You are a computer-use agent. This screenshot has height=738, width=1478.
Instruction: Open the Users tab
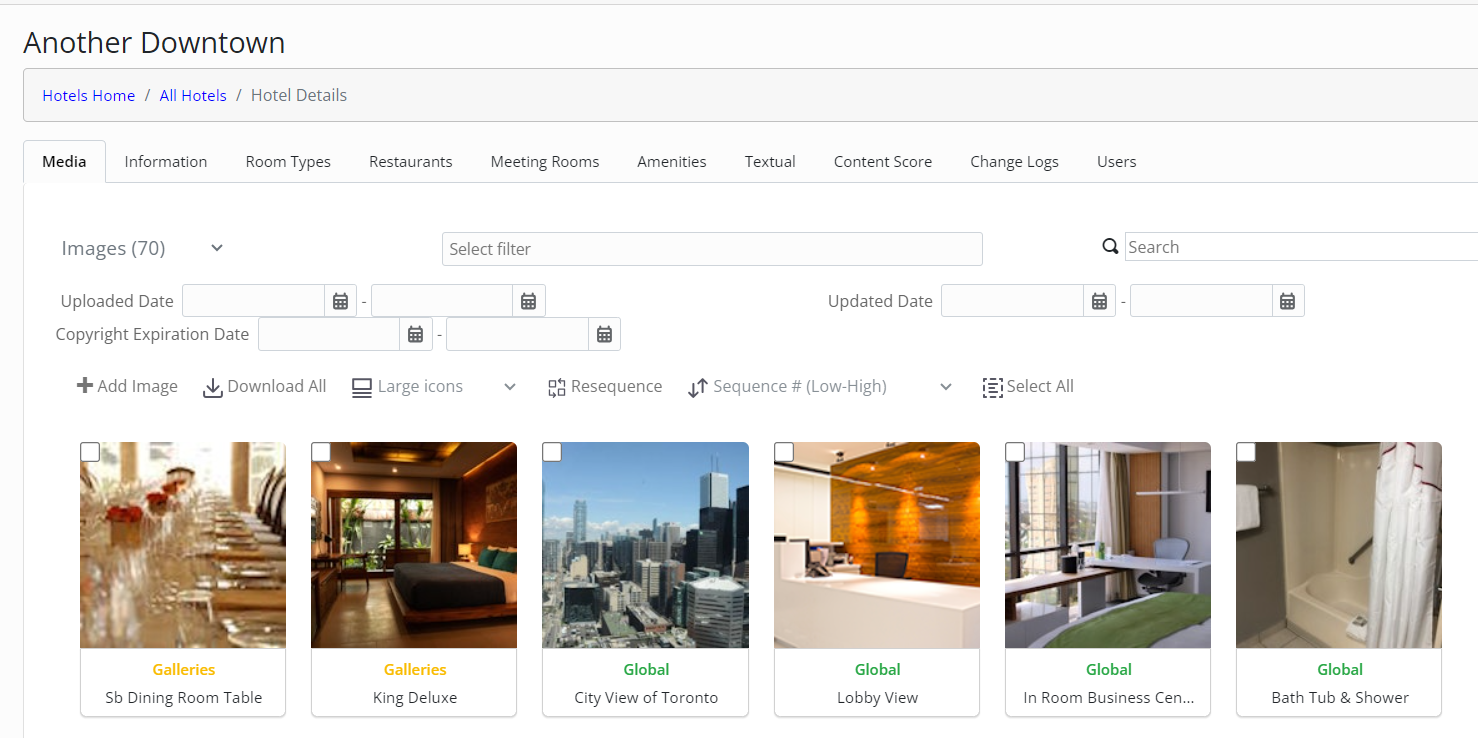point(1117,161)
